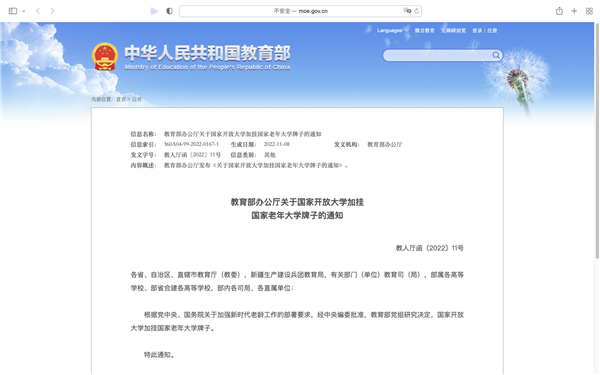The height and width of the screenshot is (375, 600).
Task: Open the Share menu
Action: coord(559,11)
